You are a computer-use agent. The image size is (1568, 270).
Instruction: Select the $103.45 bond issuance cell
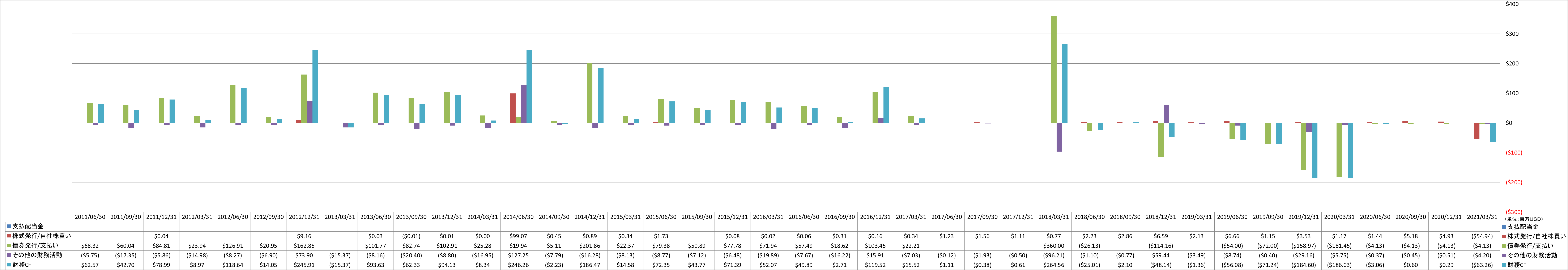point(875,246)
